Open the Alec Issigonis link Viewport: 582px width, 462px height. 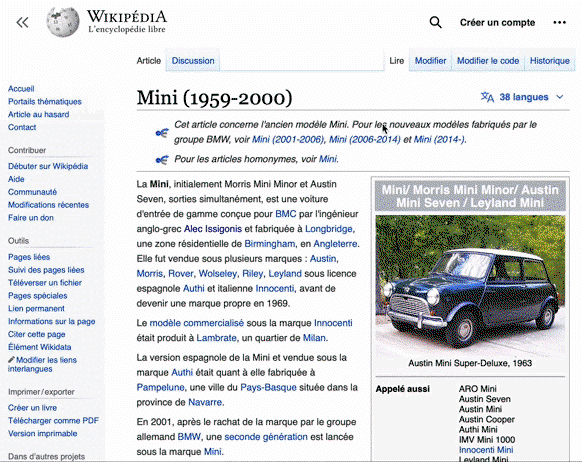coord(213,229)
